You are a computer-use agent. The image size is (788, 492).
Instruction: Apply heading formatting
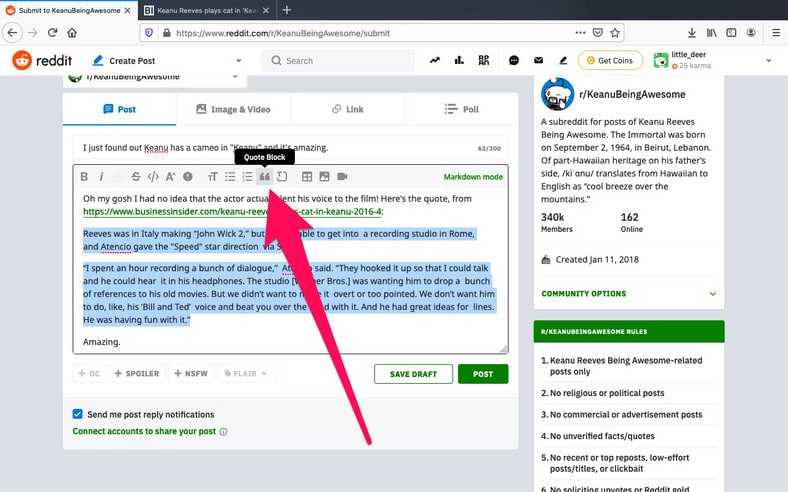click(213, 176)
